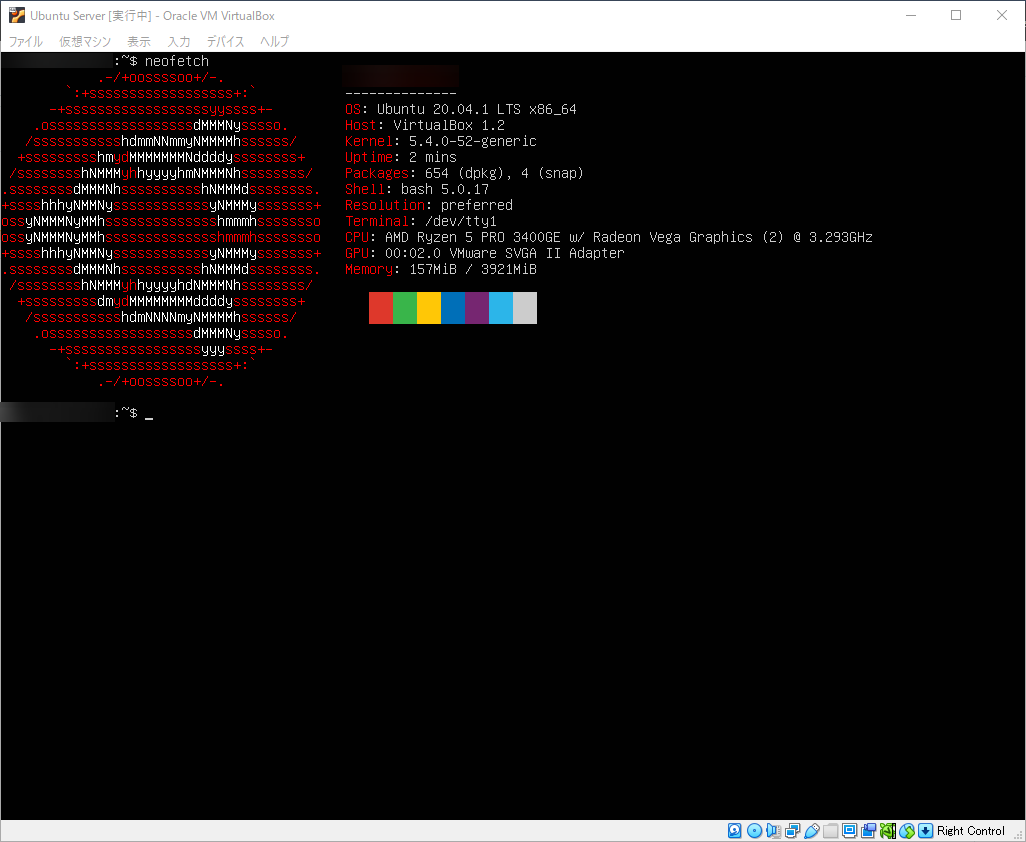Screen dimensions: 1026x842
Task: Click the VirtualBox window title icon
Action: click(16, 15)
